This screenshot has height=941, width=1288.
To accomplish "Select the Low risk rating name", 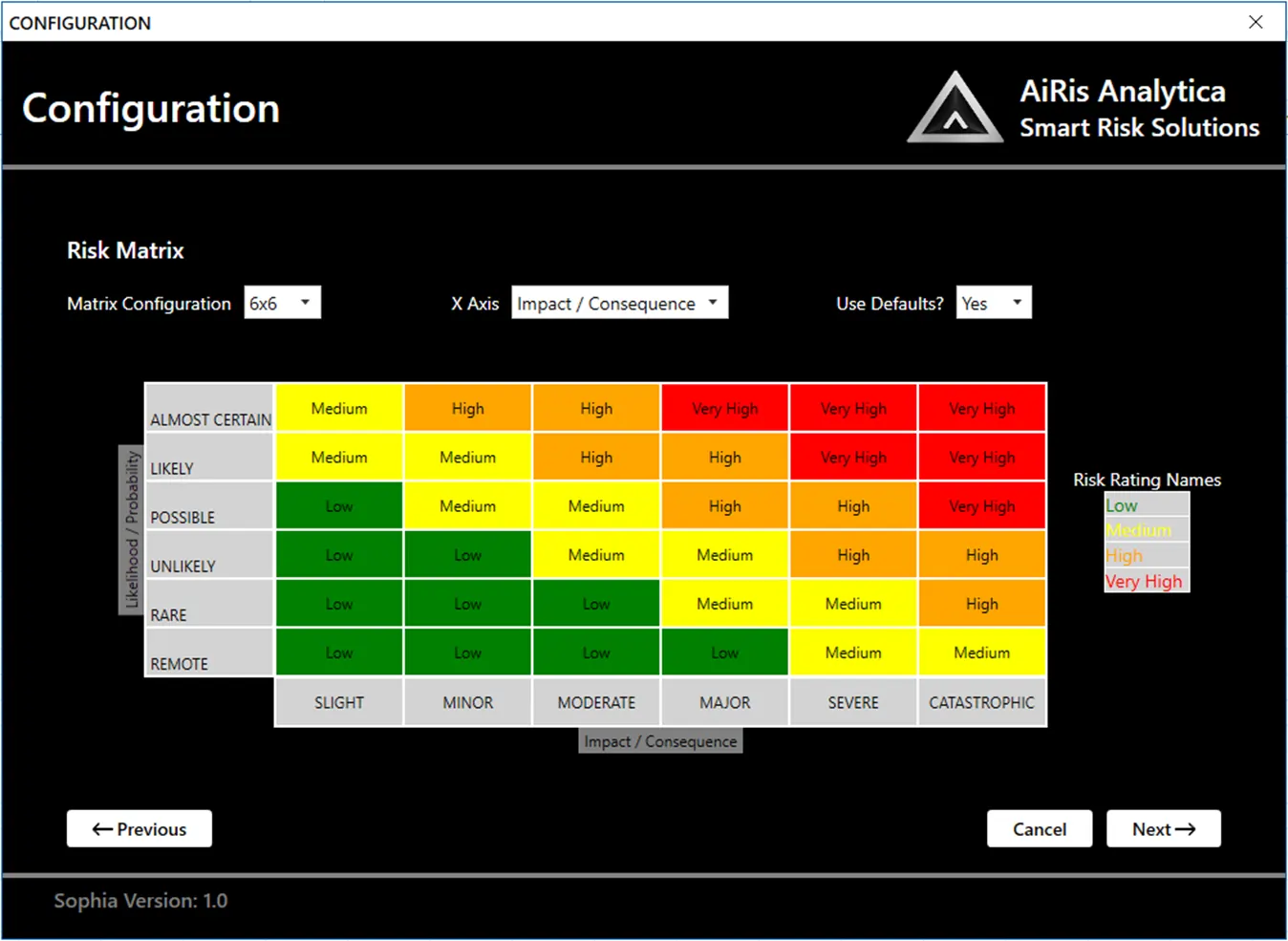I will [x=1147, y=505].
